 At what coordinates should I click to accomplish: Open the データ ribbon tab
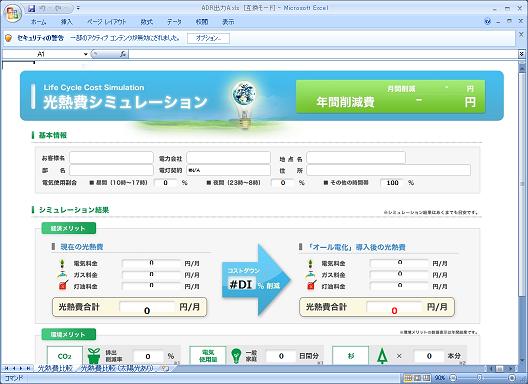[x=174, y=22]
